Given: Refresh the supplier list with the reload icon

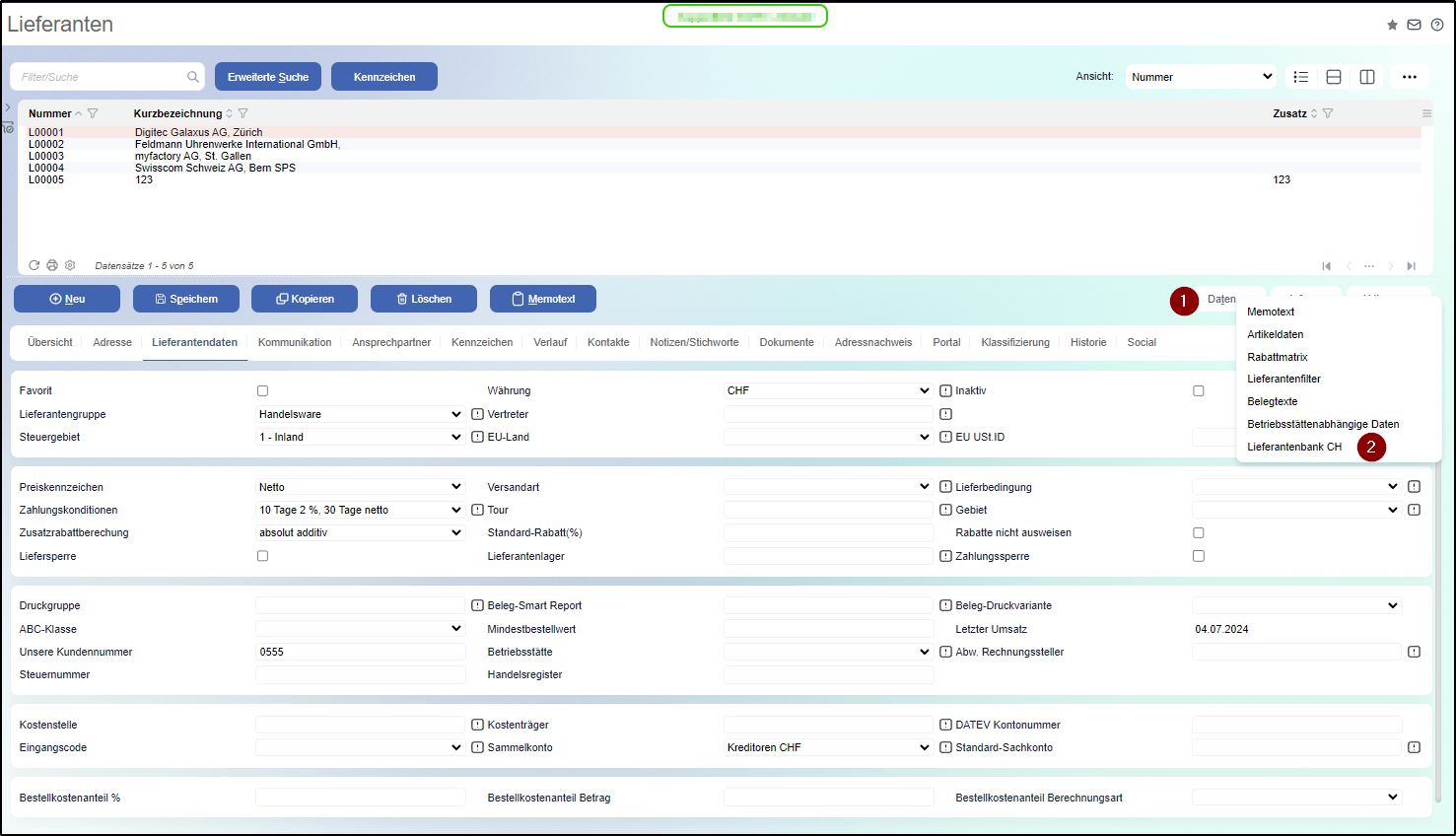Looking at the screenshot, I should pos(35,265).
